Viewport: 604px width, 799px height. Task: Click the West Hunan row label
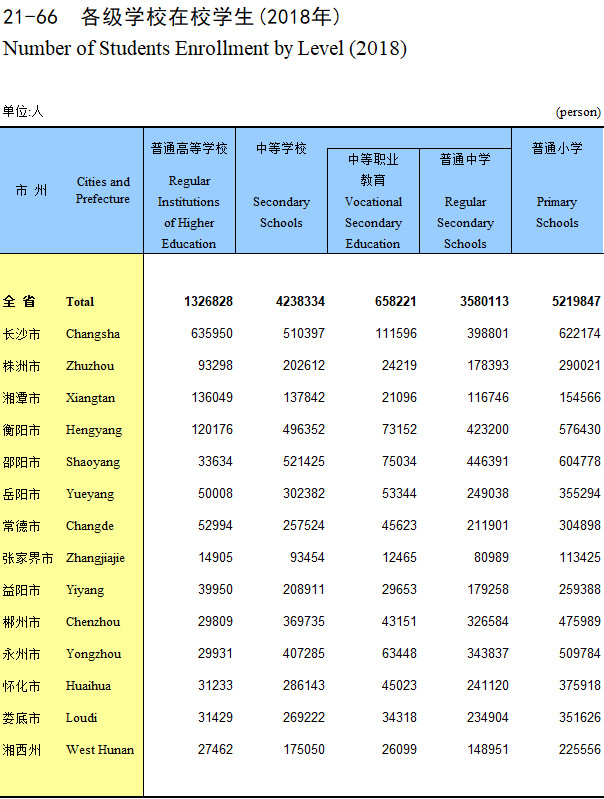[100, 750]
